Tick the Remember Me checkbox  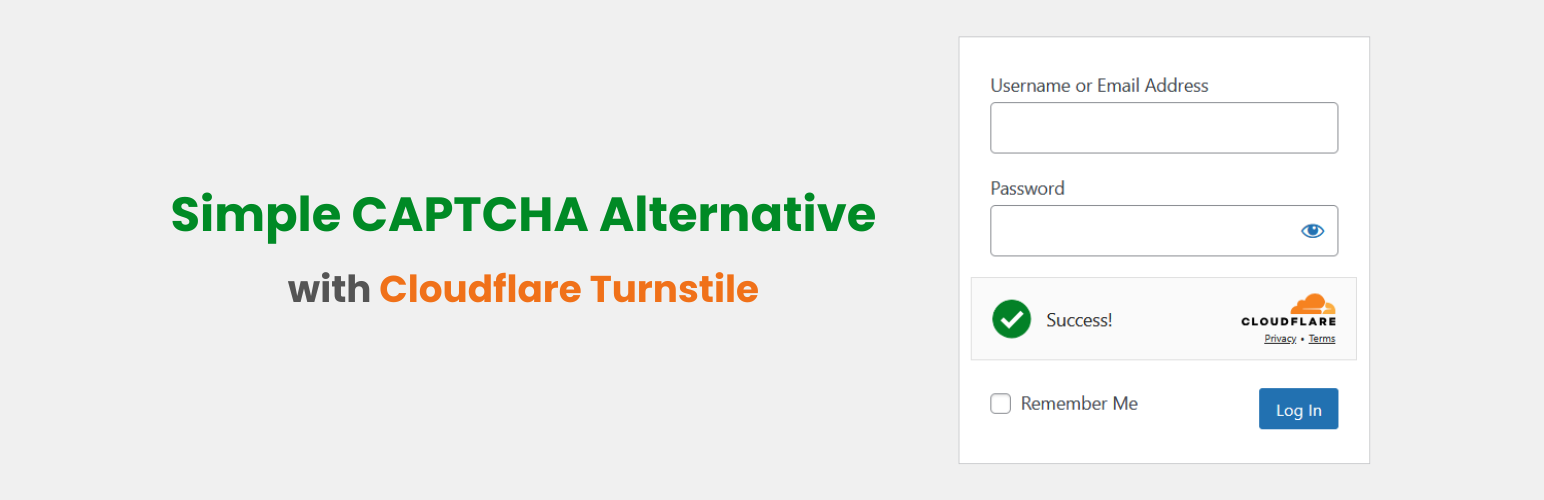pos(1000,404)
